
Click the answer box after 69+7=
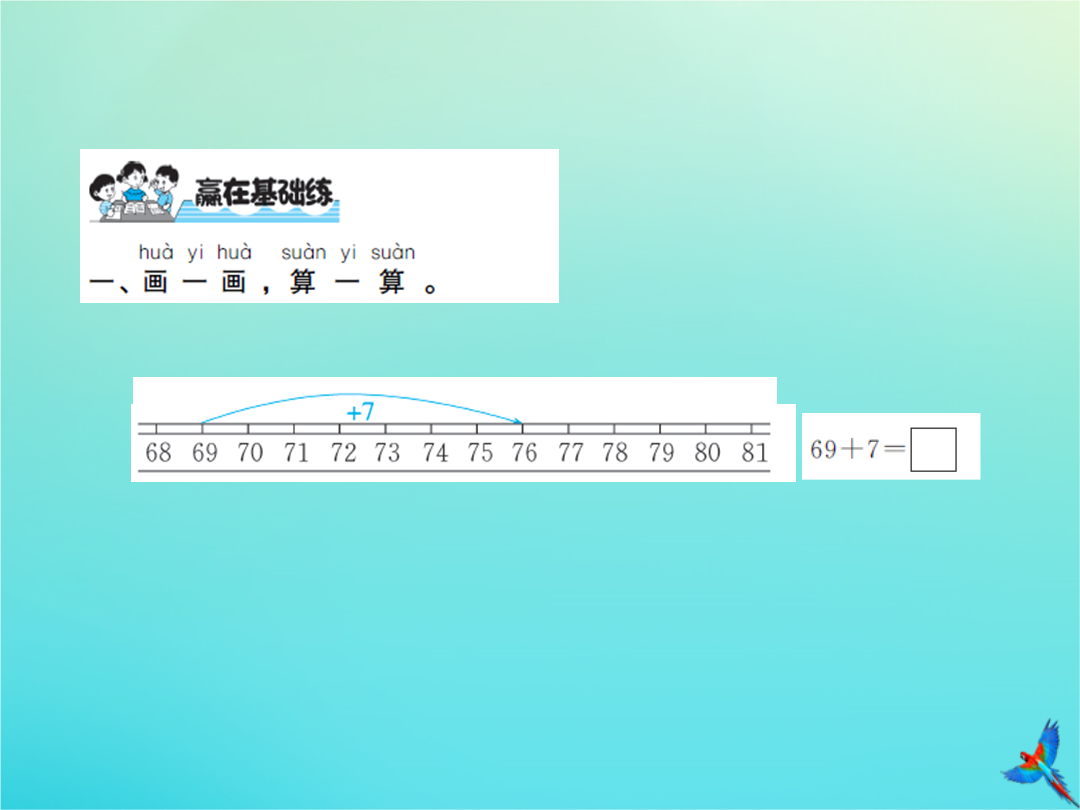coord(933,450)
